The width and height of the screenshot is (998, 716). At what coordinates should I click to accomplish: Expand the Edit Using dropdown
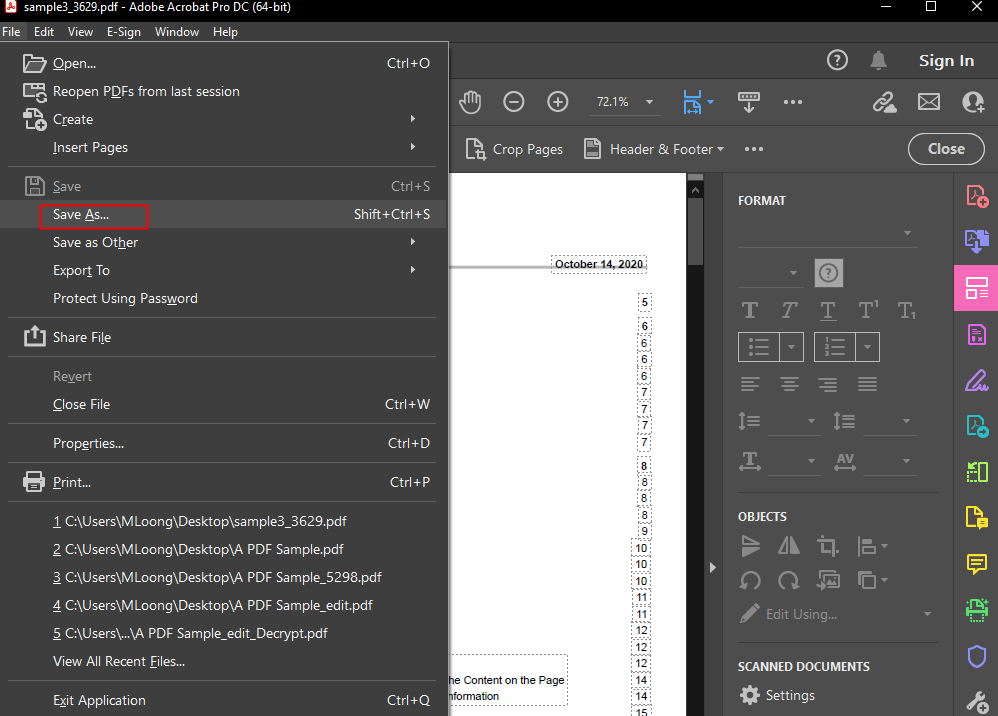click(927, 614)
